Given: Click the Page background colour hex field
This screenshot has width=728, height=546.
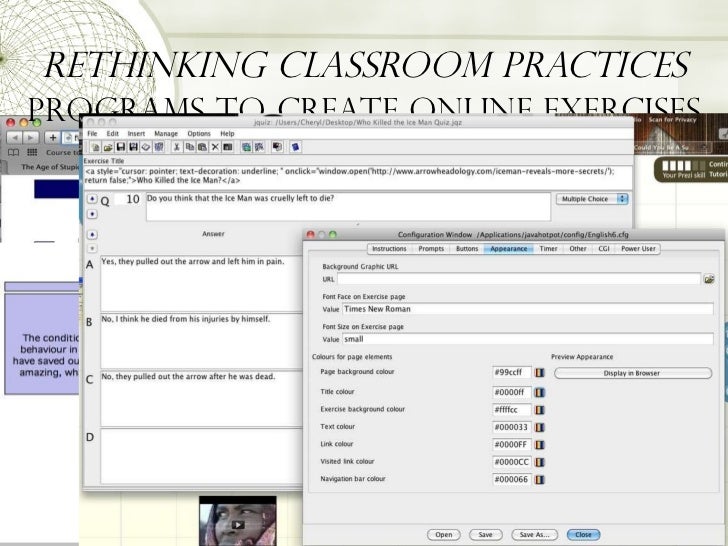Looking at the screenshot, I should tap(510, 372).
